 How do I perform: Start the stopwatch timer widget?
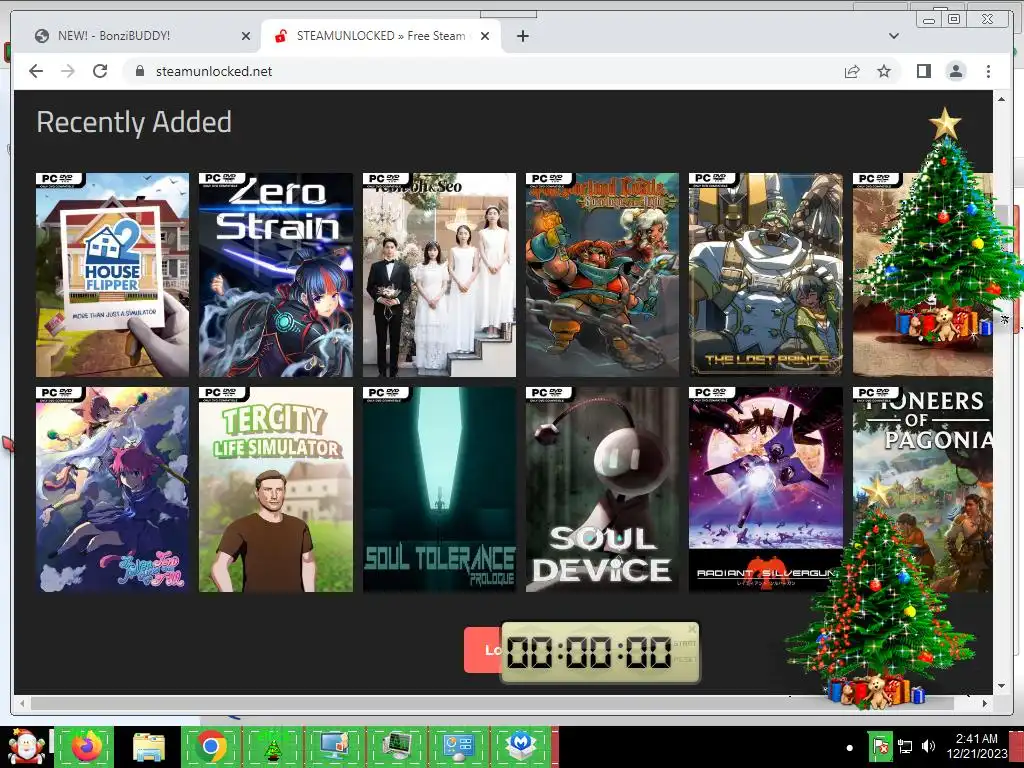[x=684, y=643]
